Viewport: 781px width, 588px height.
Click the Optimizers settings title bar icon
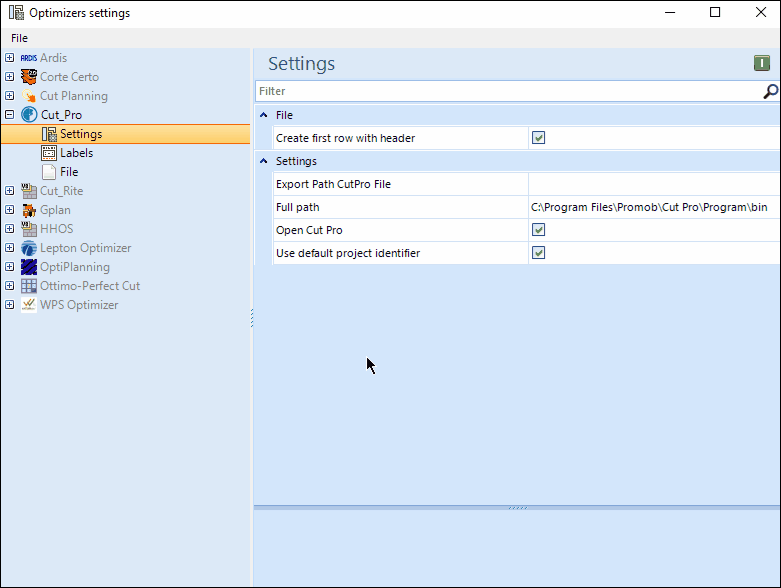(x=16, y=12)
